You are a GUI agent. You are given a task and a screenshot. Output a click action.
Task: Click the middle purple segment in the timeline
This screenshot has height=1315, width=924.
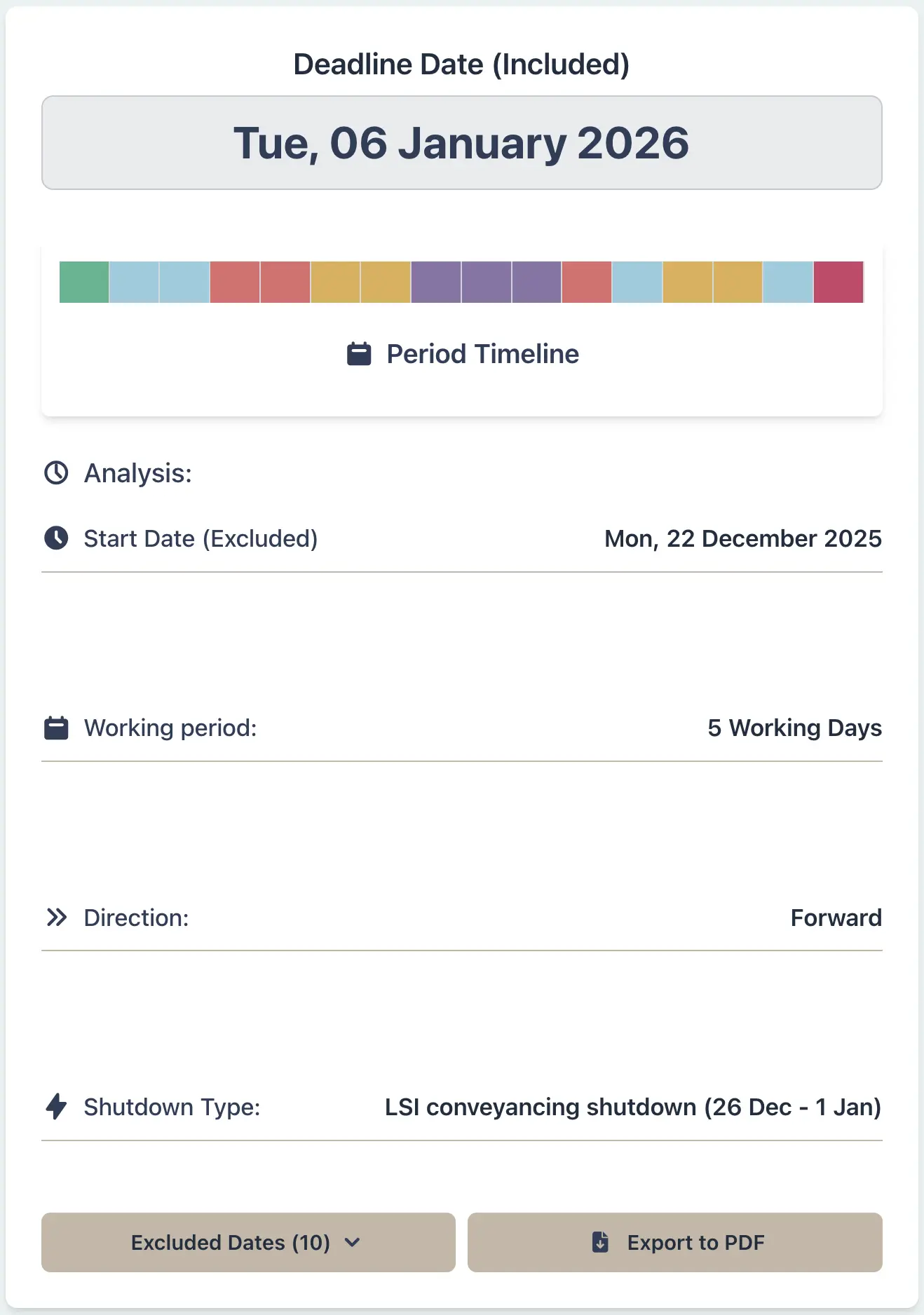click(486, 282)
